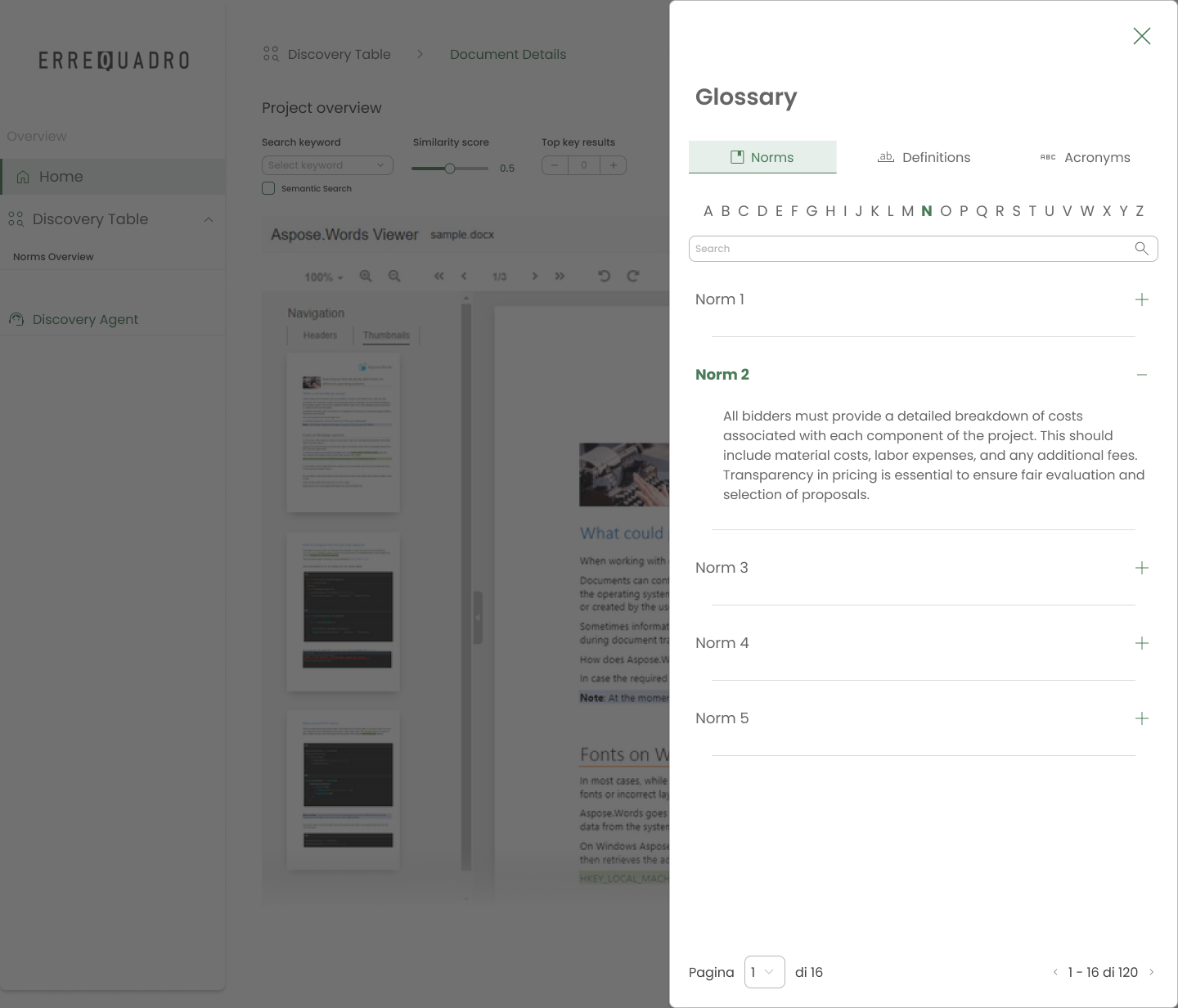Enable the Semantic Search checkbox
The width and height of the screenshot is (1178, 1008).
point(268,188)
